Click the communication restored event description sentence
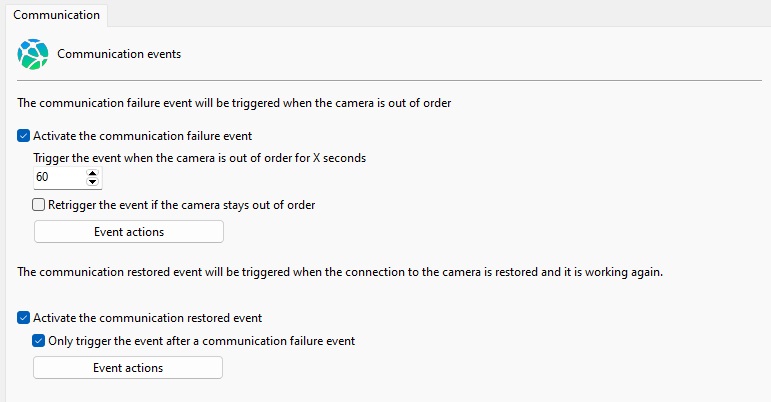 (340, 272)
